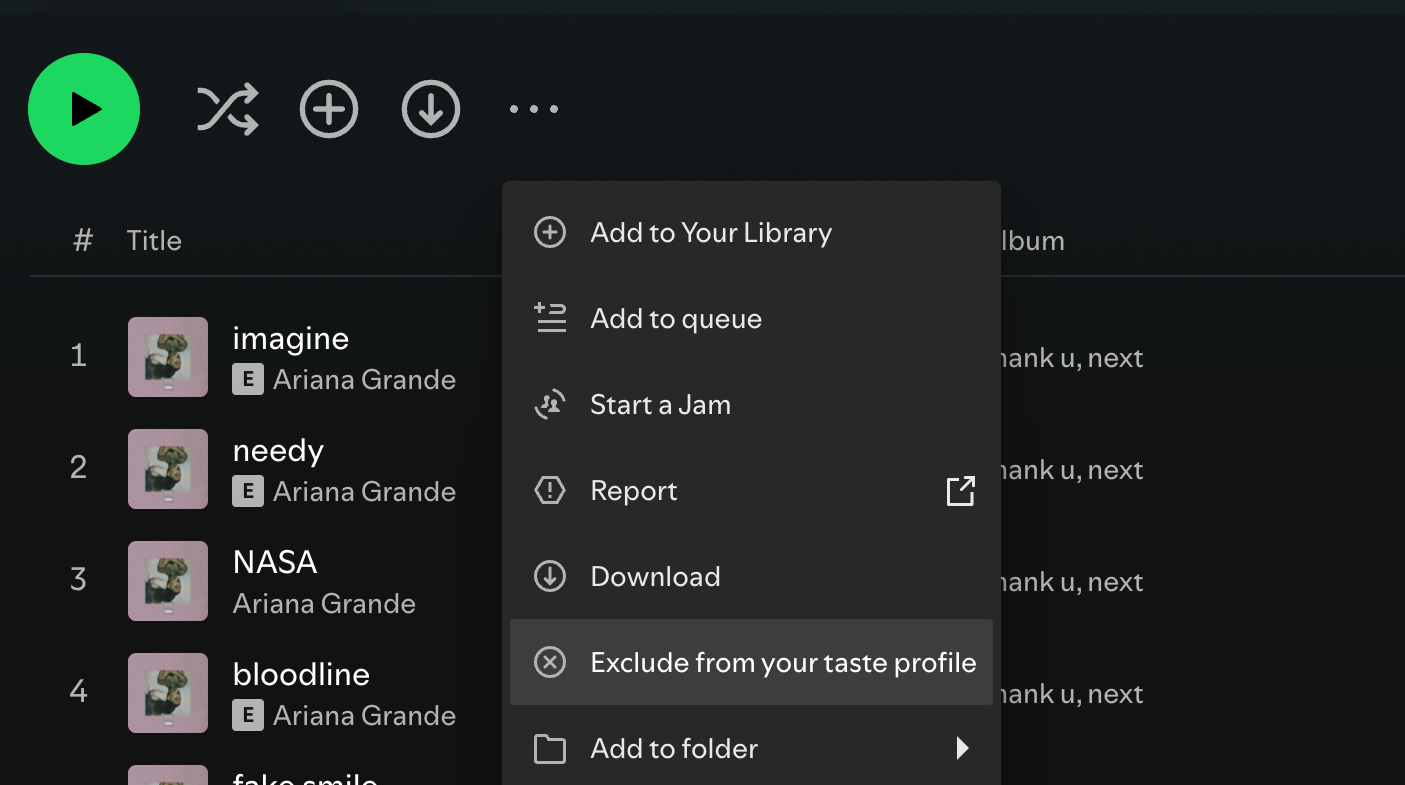Click track number 2 in the list
Screen dimensions: 1405x785
click(78, 468)
